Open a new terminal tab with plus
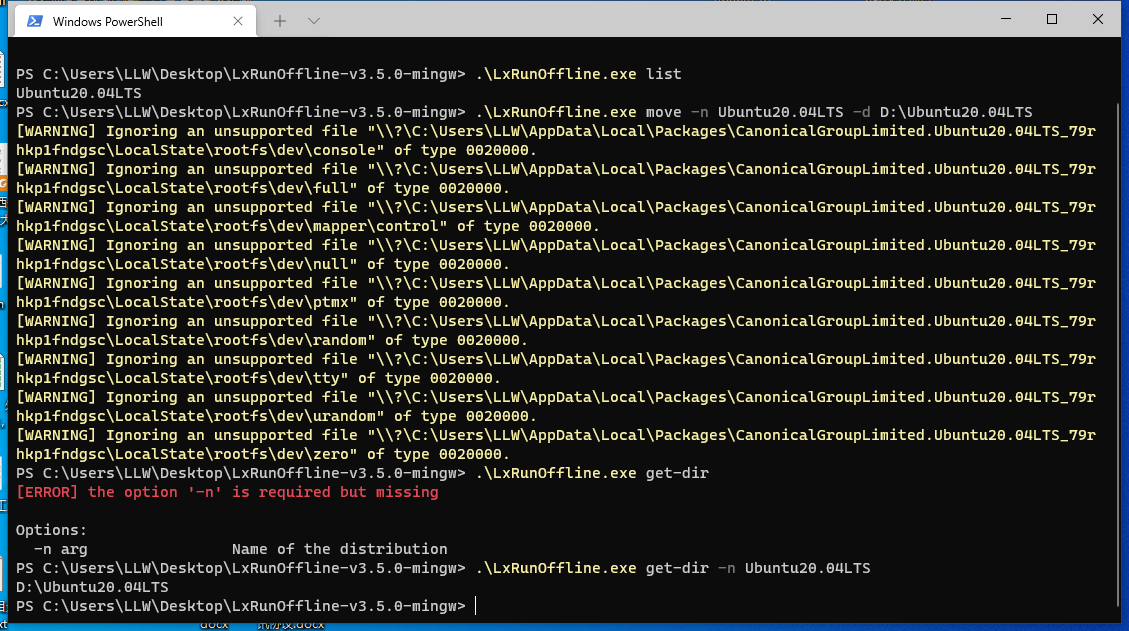Viewport: 1129px width, 631px height. pos(279,22)
